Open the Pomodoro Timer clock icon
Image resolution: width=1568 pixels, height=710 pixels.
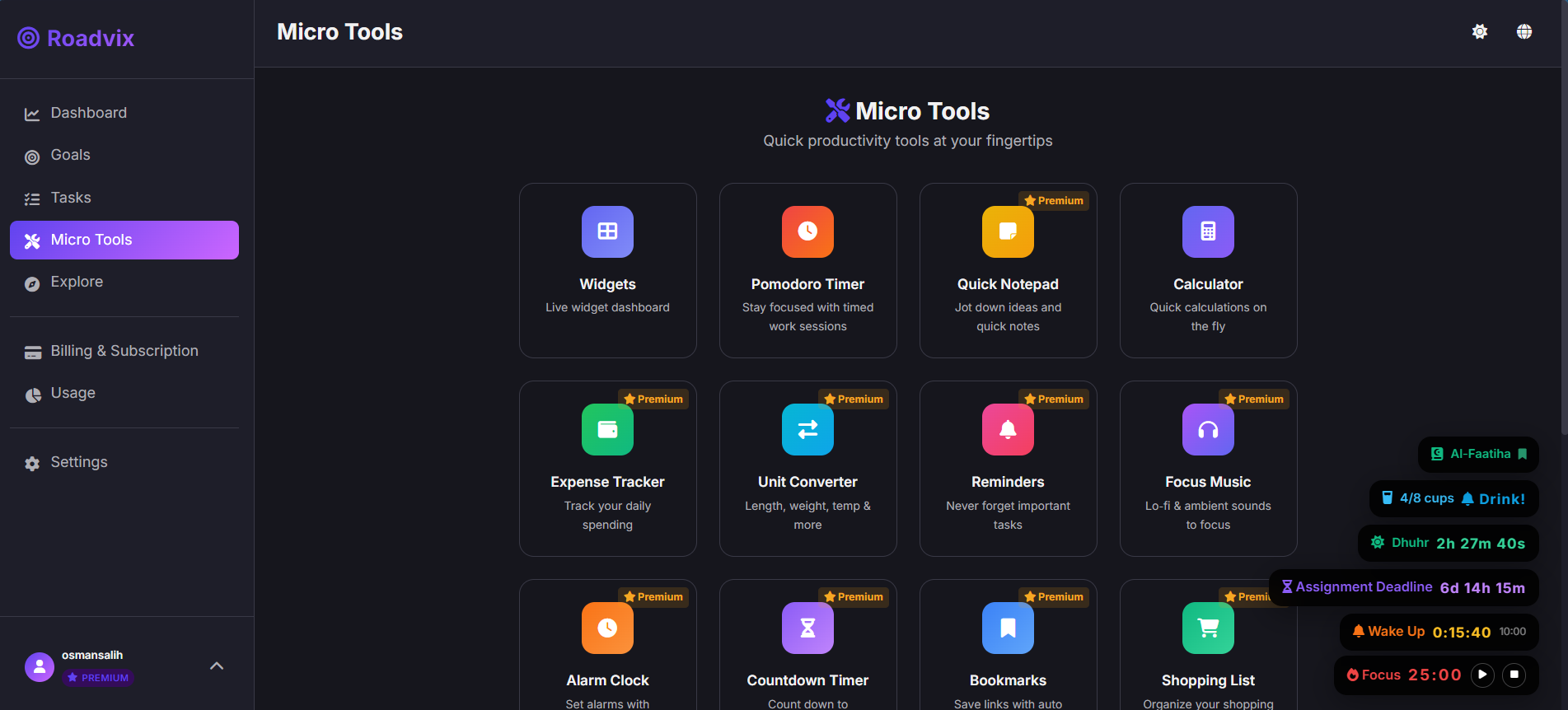point(807,231)
